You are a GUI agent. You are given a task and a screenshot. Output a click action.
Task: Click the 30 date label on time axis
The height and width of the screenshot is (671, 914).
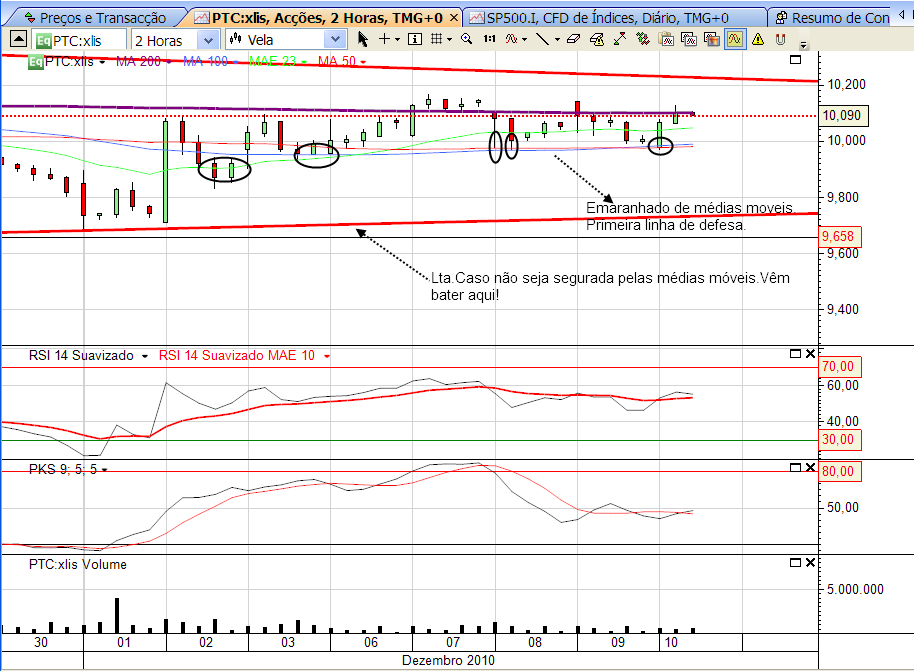tap(41, 642)
